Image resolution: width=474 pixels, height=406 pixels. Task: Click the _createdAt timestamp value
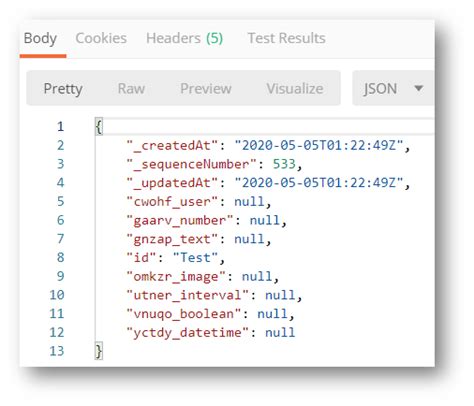point(319,145)
